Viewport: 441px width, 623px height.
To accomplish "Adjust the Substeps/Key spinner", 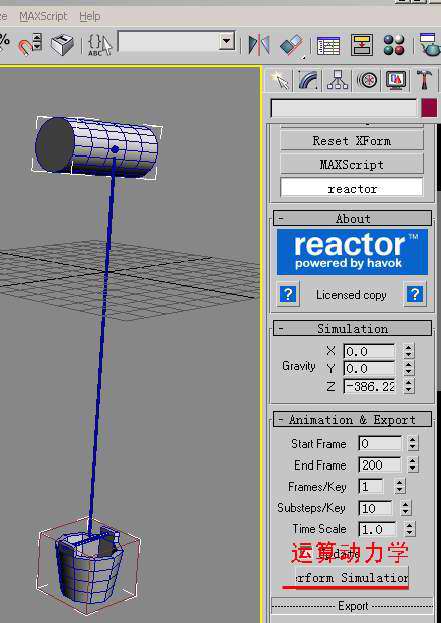I will click(x=406, y=508).
